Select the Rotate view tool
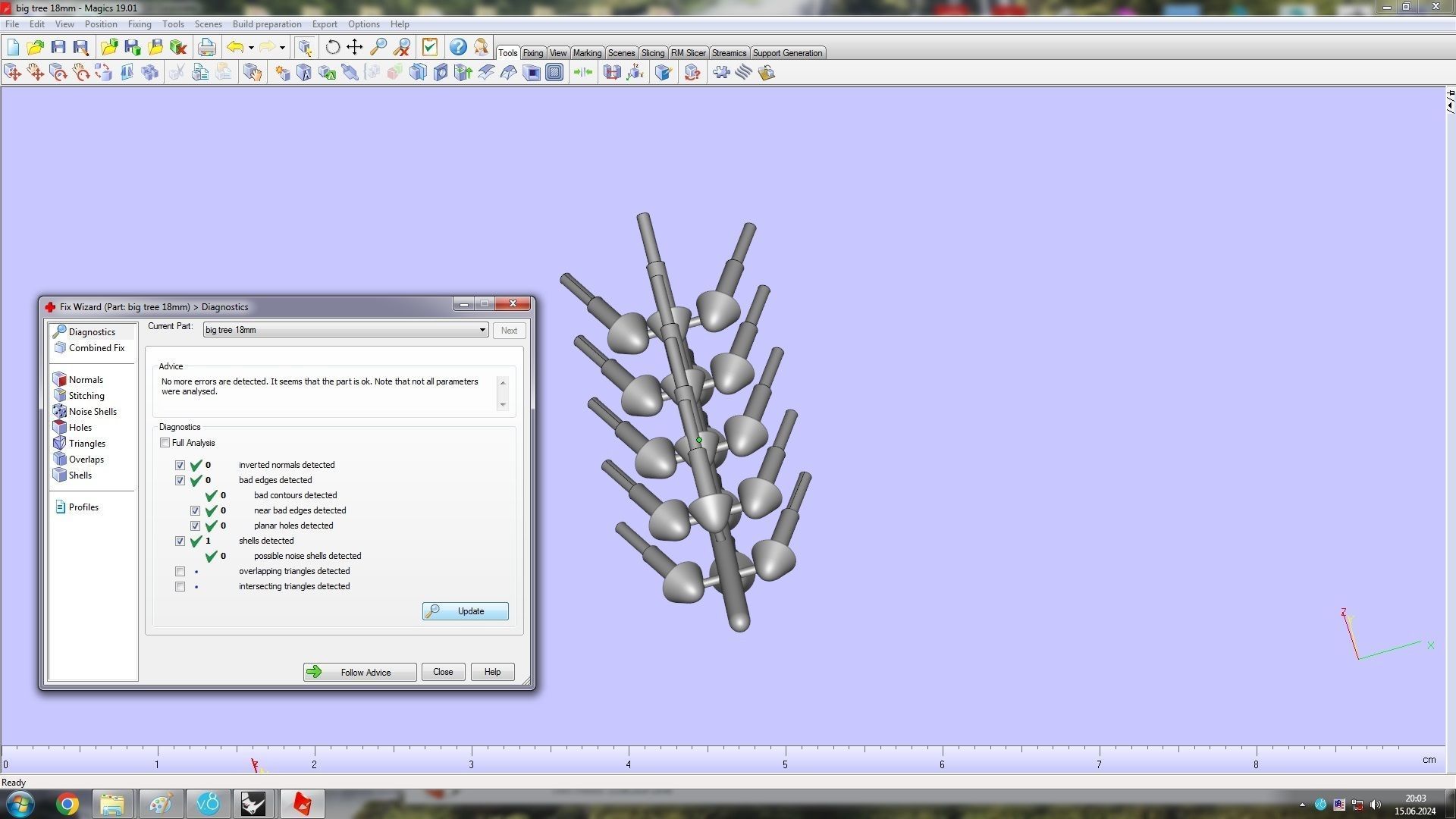 [x=332, y=47]
